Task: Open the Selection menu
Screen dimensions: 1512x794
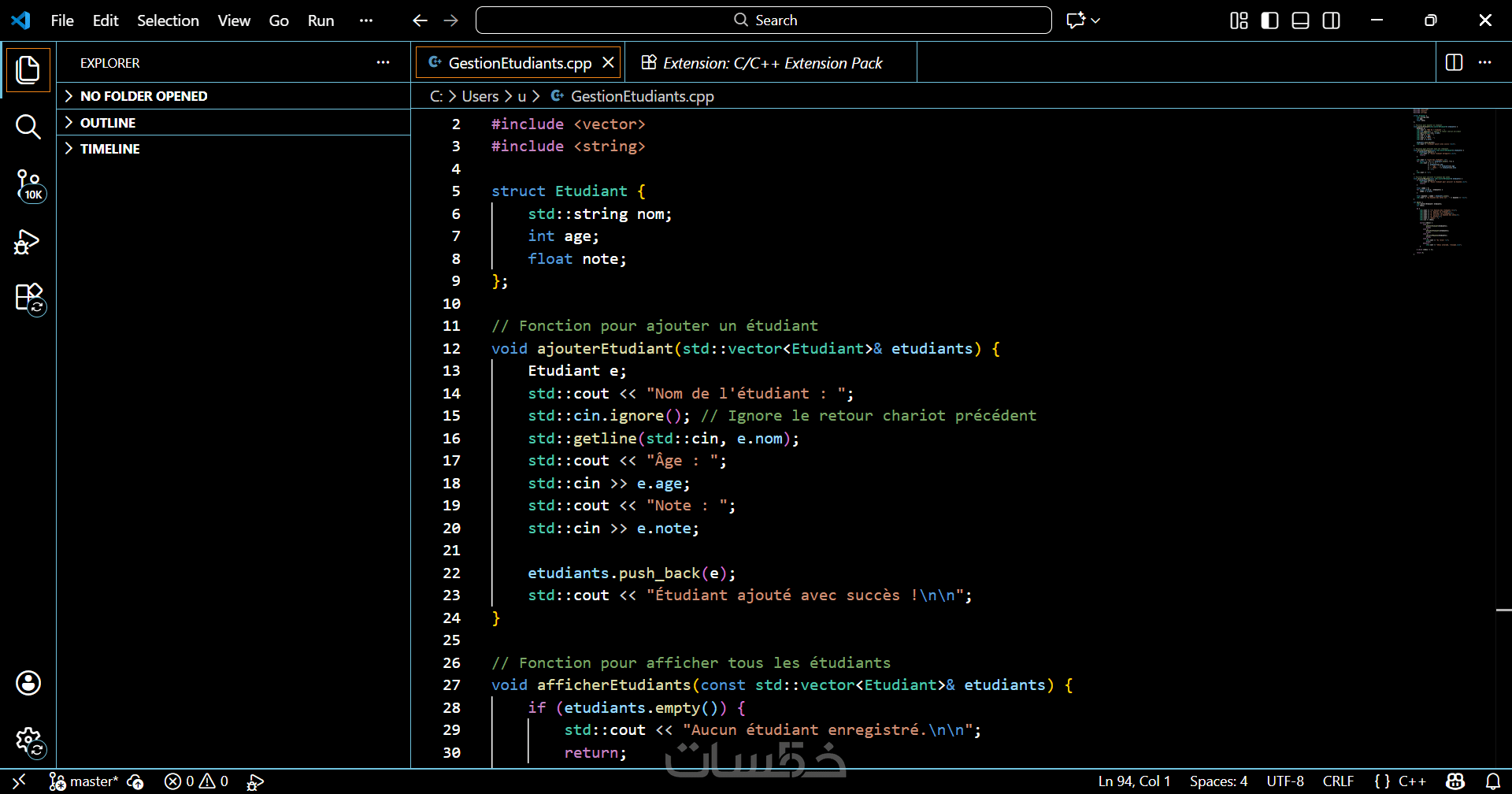Action: pos(168,20)
